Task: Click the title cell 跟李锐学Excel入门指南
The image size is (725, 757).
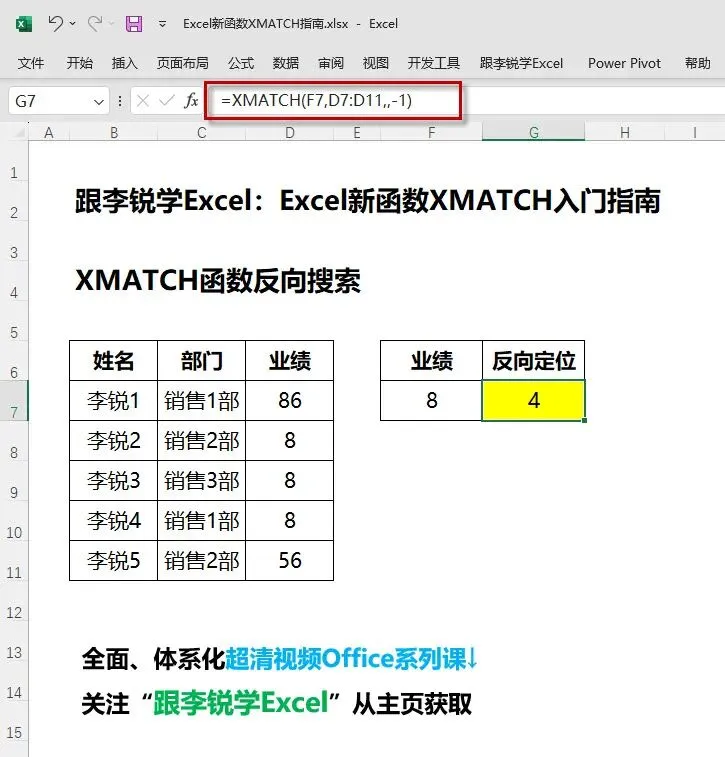Action: click(x=367, y=200)
